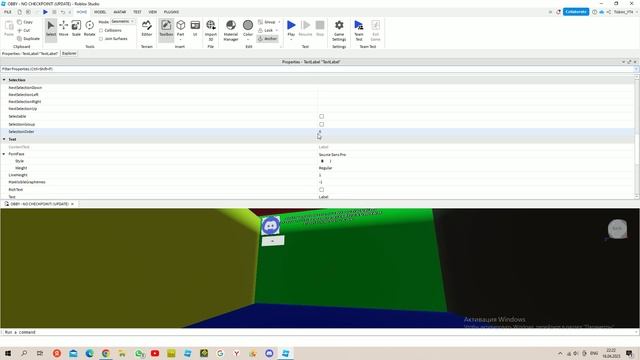Open the Mode Geometric dropdown

[x=123, y=21]
